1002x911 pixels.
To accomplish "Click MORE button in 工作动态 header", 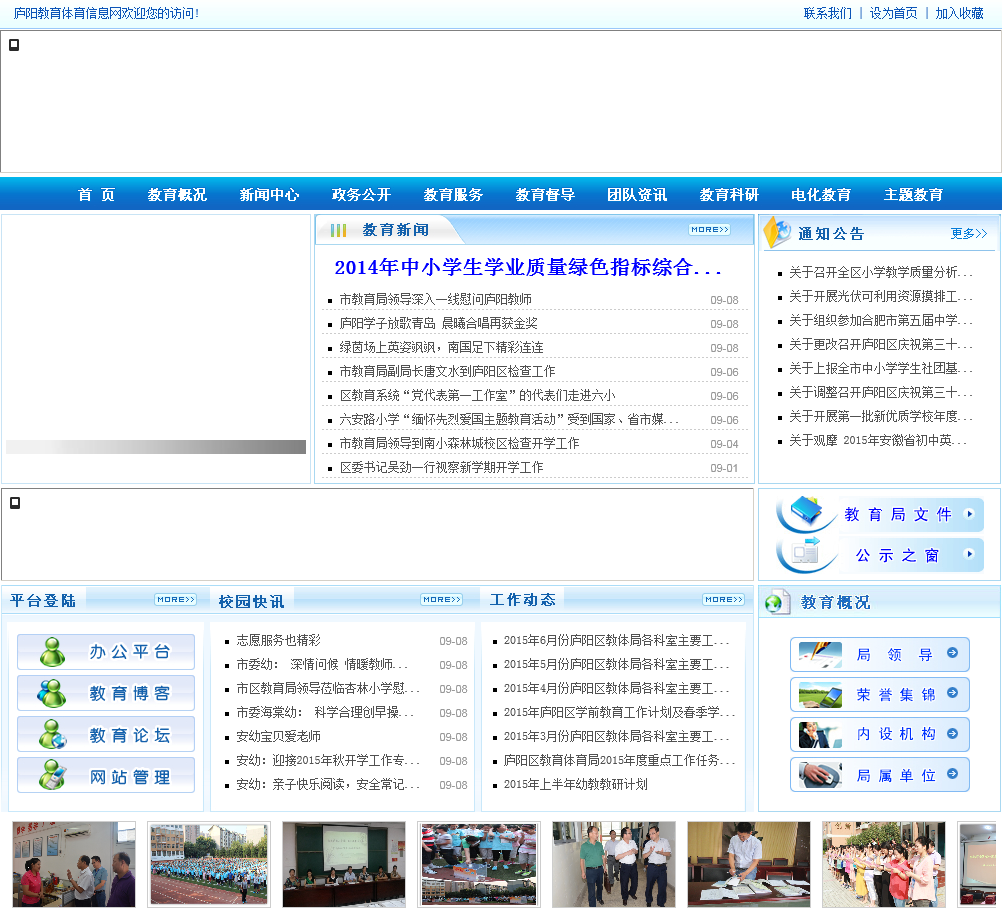I will 723,599.
